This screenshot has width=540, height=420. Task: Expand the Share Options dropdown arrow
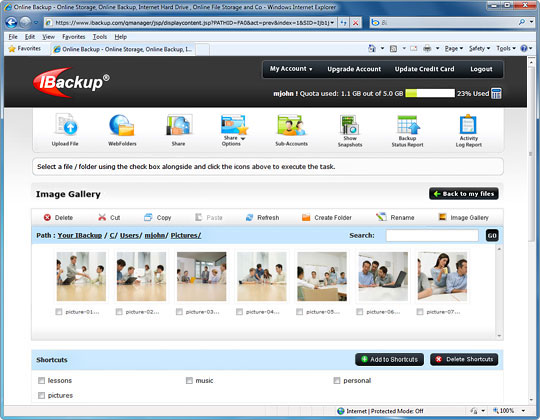pos(243,139)
